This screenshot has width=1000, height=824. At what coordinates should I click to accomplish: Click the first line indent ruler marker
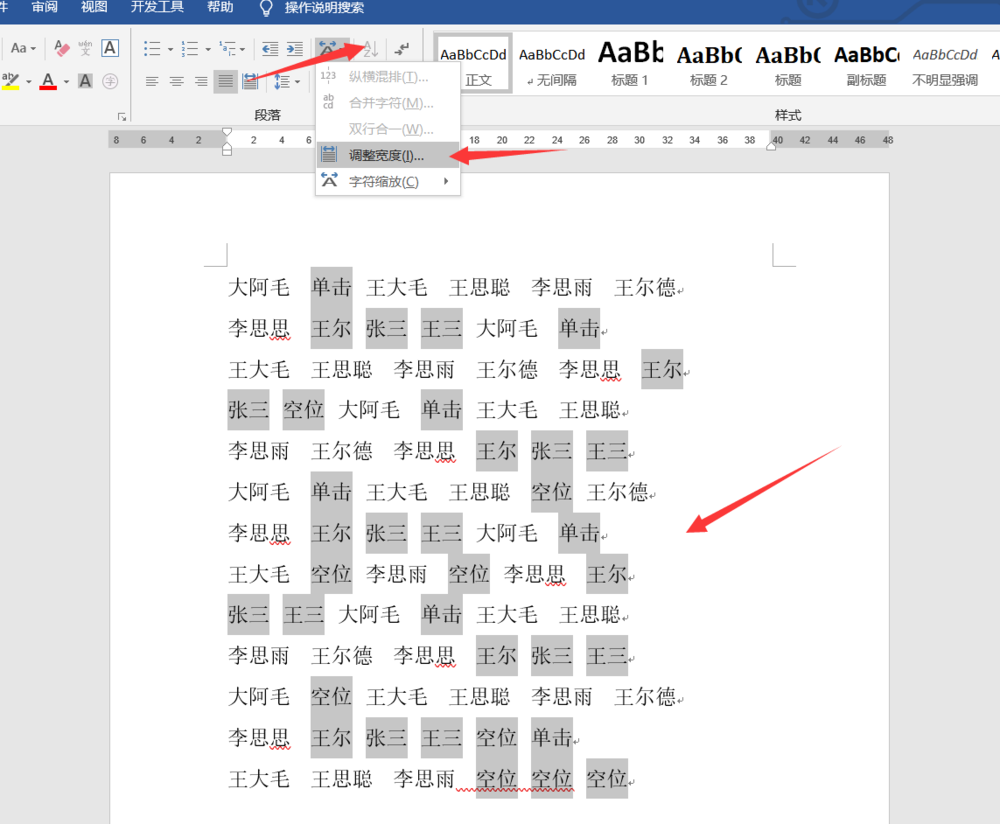pyautogui.click(x=226, y=133)
